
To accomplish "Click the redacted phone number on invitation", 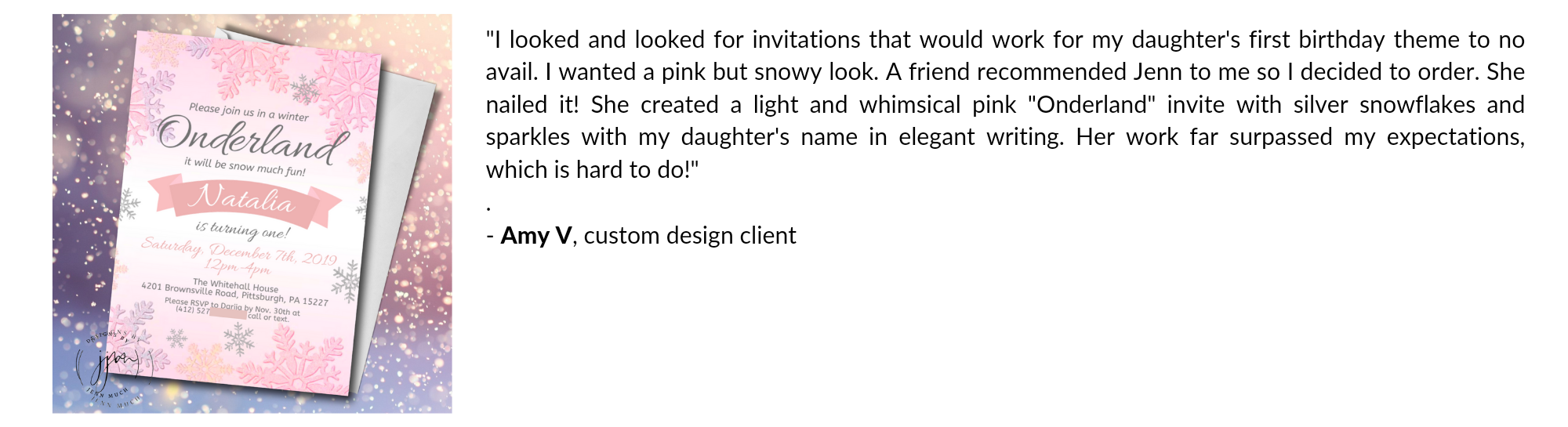I will point(227,313).
